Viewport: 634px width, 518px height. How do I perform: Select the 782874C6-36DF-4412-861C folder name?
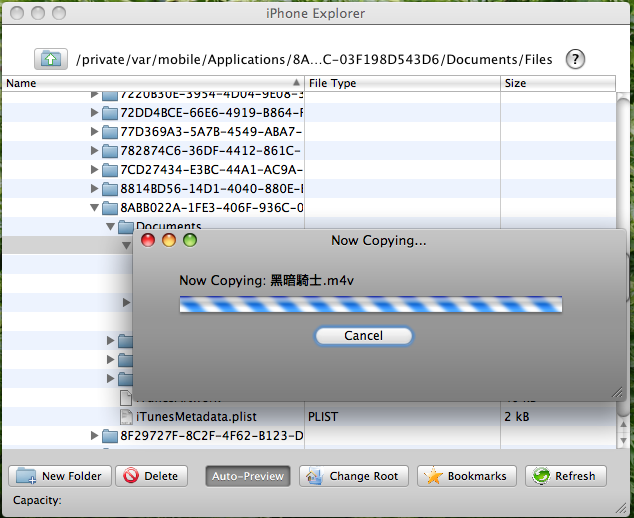point(210,150)
